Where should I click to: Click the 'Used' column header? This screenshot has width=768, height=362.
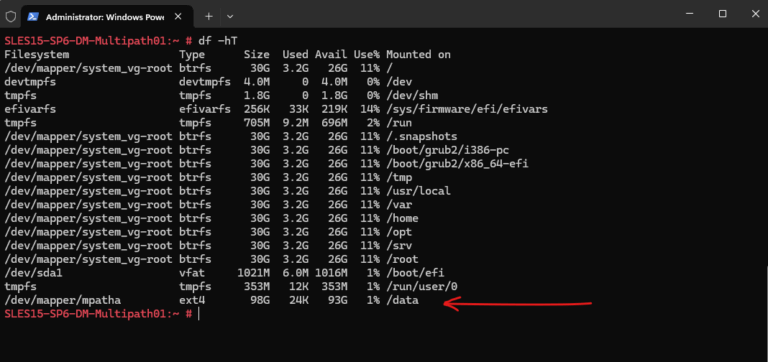(x=295, y=54)
